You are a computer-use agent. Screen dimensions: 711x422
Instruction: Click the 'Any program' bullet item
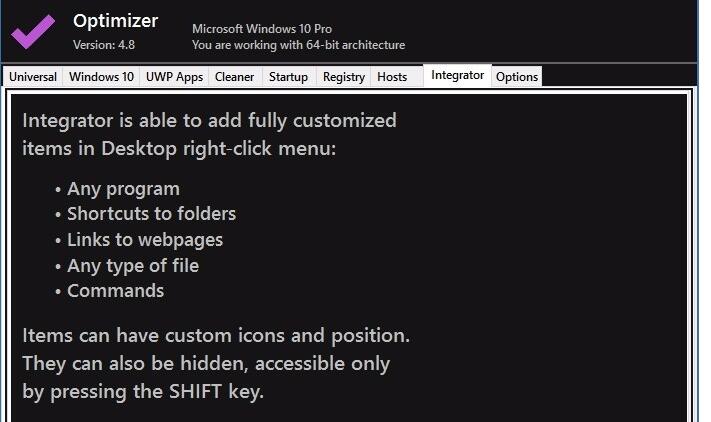tap(123, 189)
